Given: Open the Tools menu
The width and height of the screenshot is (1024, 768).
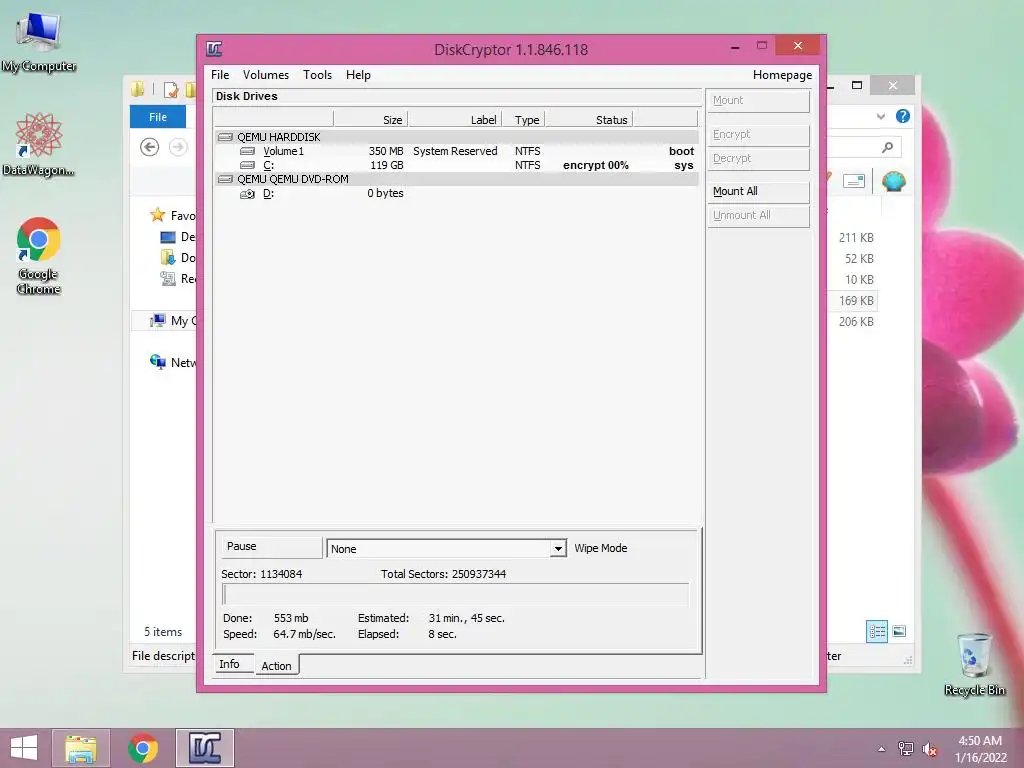Looking at the screenshot, I should pyautogui.click(x=317, y=75).
